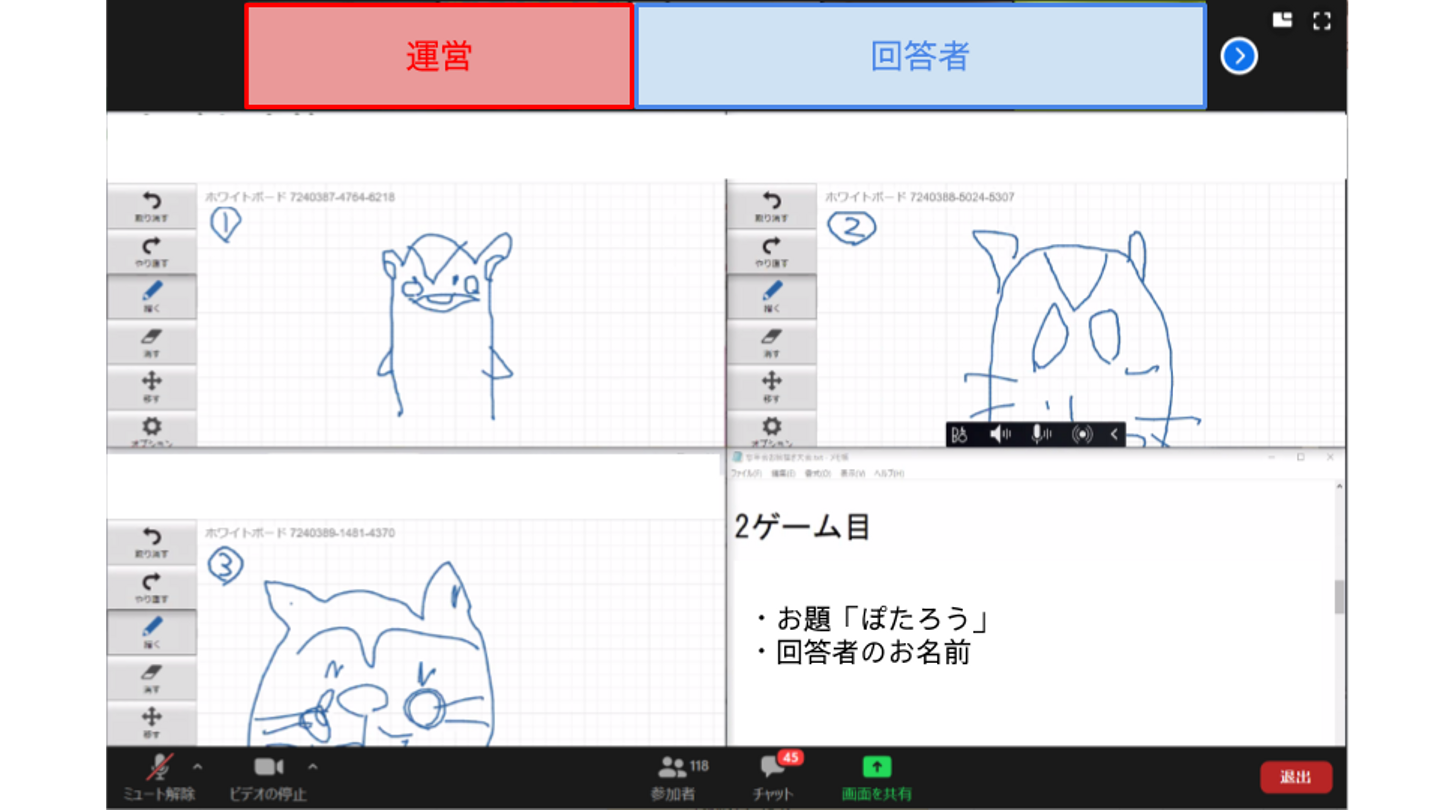Image resolution: width=1440 pixels, height=810 pixels.
Task: Click the title ホワイトボード 7240387-4764-6218
Action: tap(300, 197)
